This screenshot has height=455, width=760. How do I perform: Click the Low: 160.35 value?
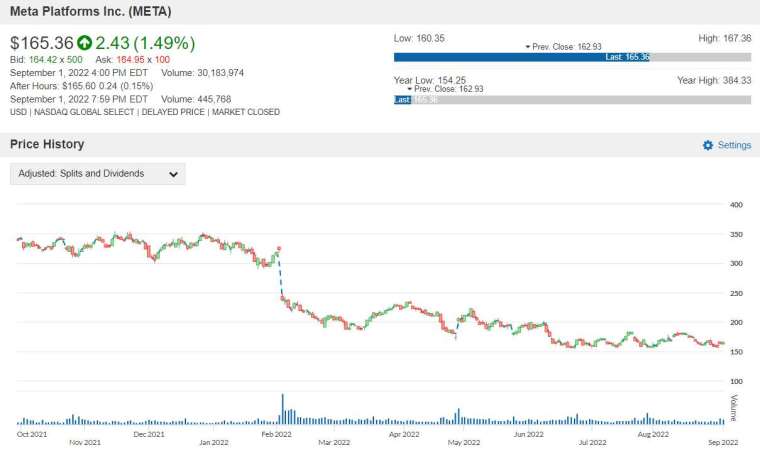click(419, 38)
